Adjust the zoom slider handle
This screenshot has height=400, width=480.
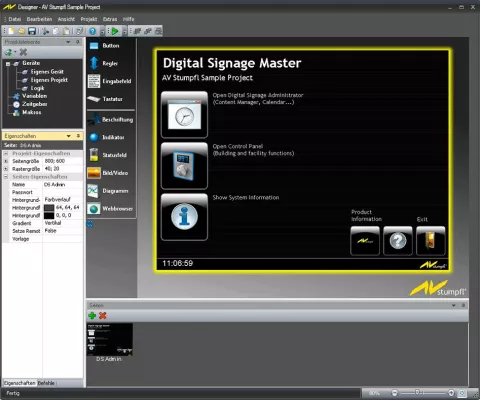[417, 393]
